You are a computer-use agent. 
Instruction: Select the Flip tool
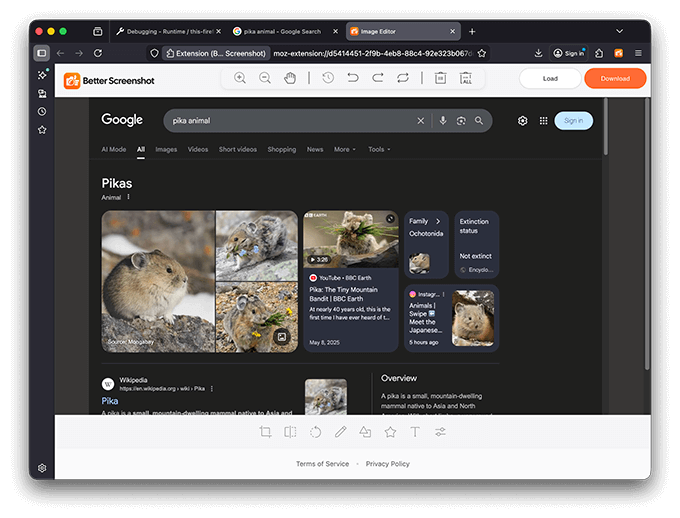290,432
